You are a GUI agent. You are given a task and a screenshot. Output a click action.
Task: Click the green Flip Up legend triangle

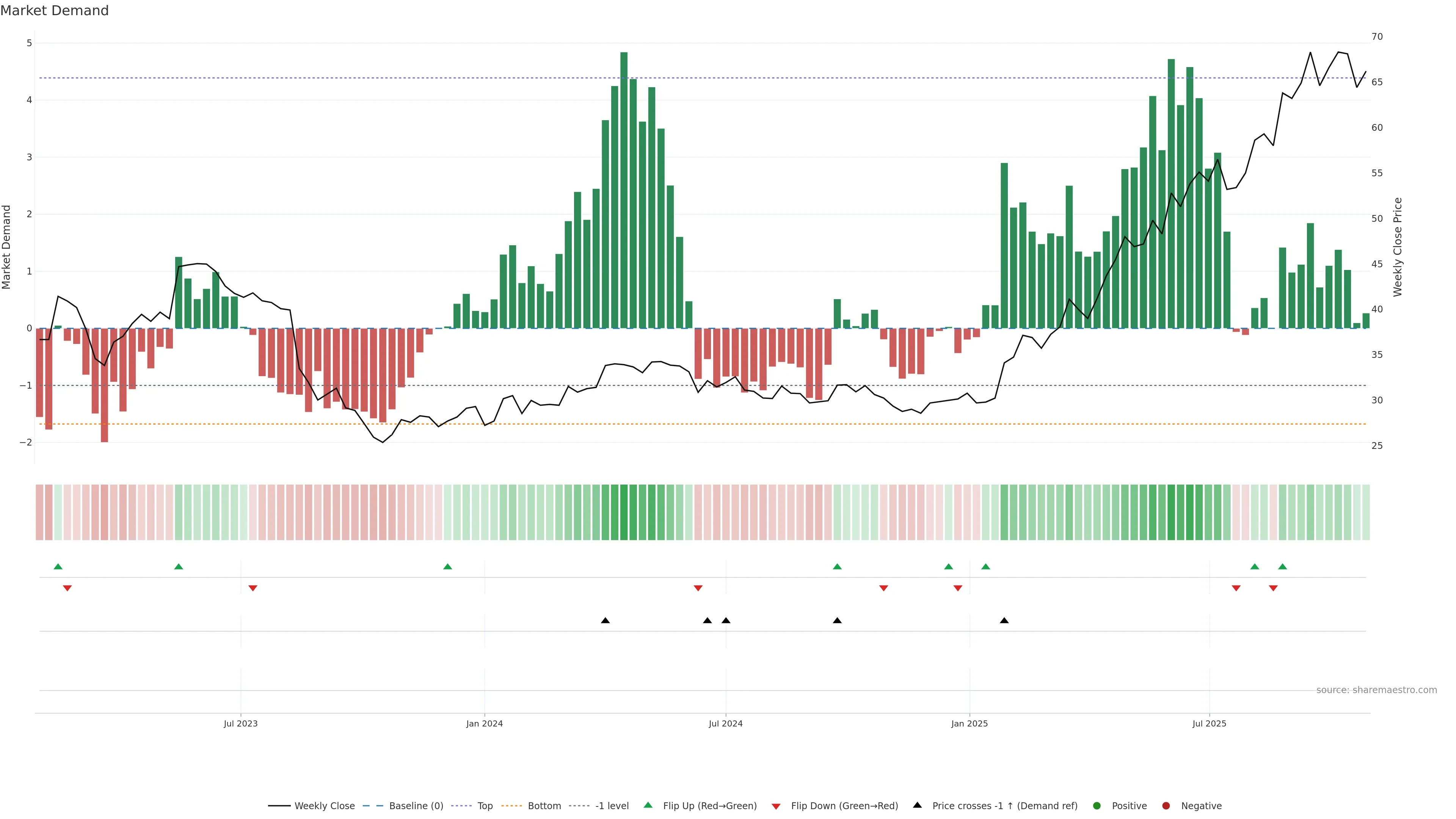click(648, 805)
